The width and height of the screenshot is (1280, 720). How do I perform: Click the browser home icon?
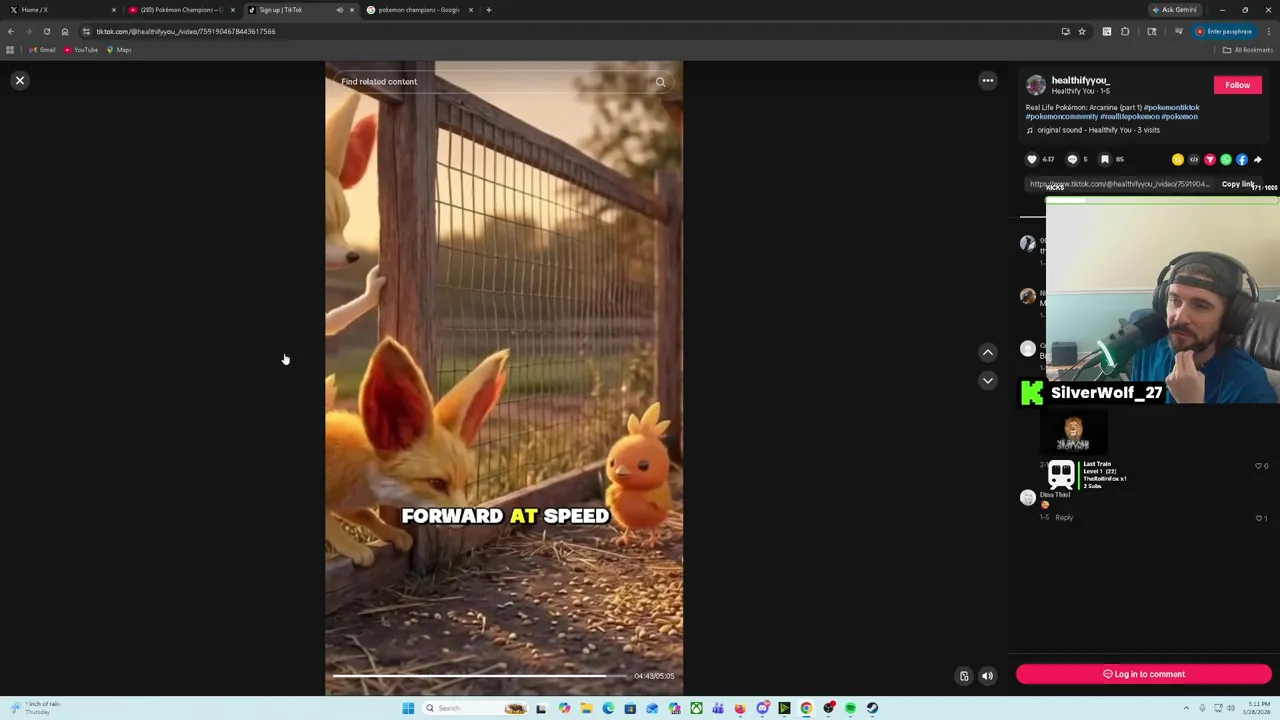click(x=65, y=31)
